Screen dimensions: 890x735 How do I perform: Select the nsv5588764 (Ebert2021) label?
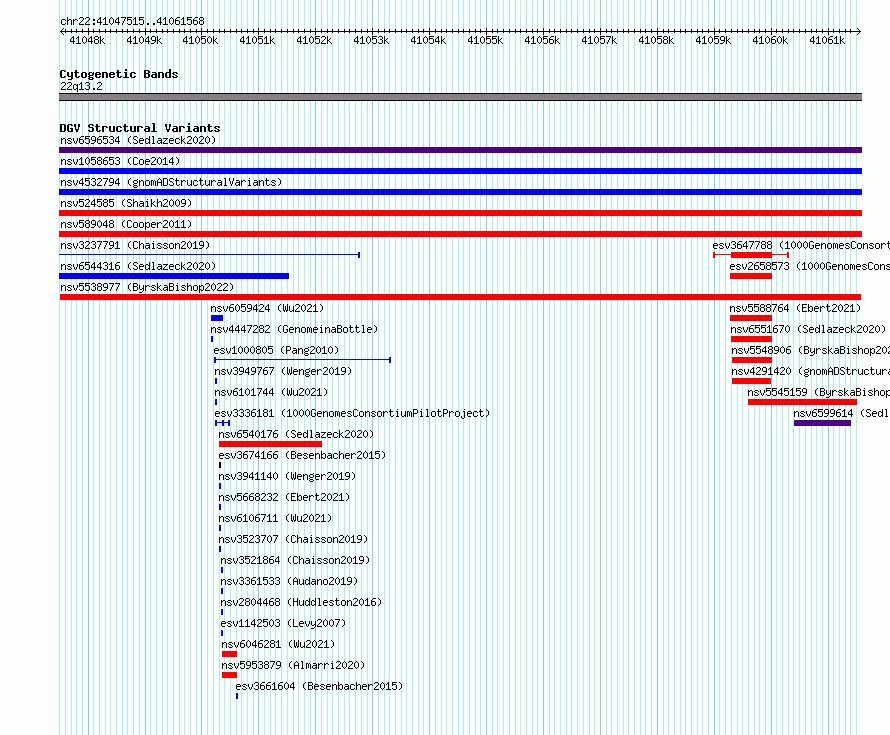(795, 308)
